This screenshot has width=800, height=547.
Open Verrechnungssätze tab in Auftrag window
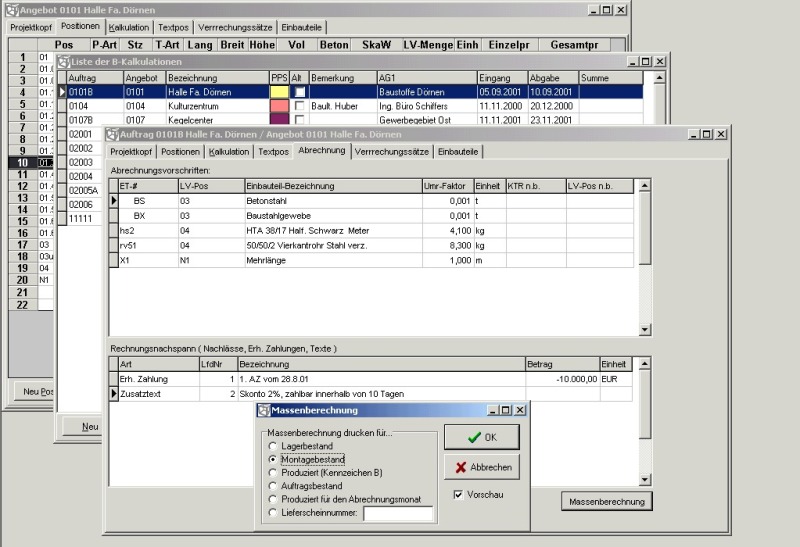pyautogui.click(x=391, y=152)
